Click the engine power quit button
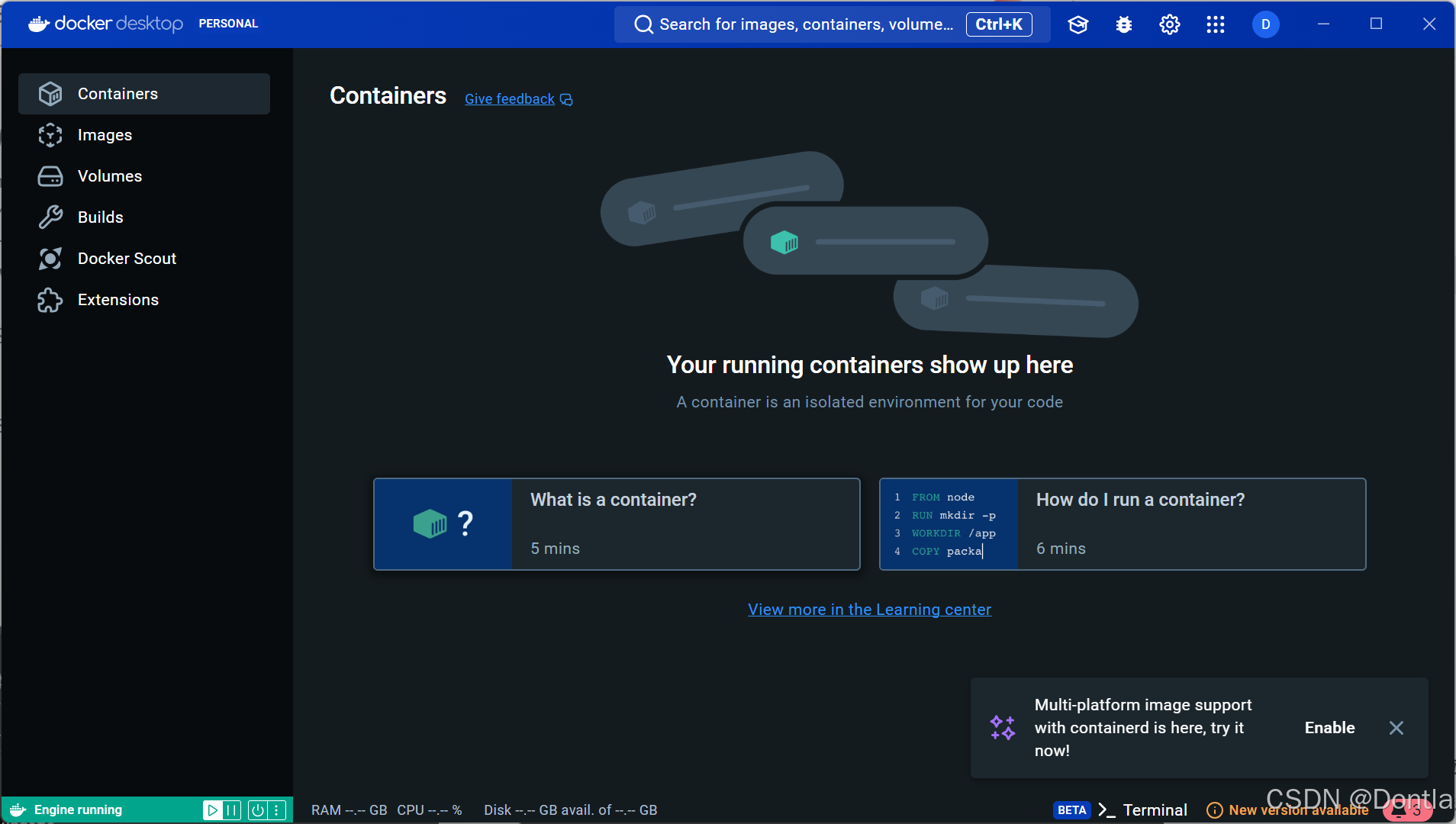 click(258, 810)
